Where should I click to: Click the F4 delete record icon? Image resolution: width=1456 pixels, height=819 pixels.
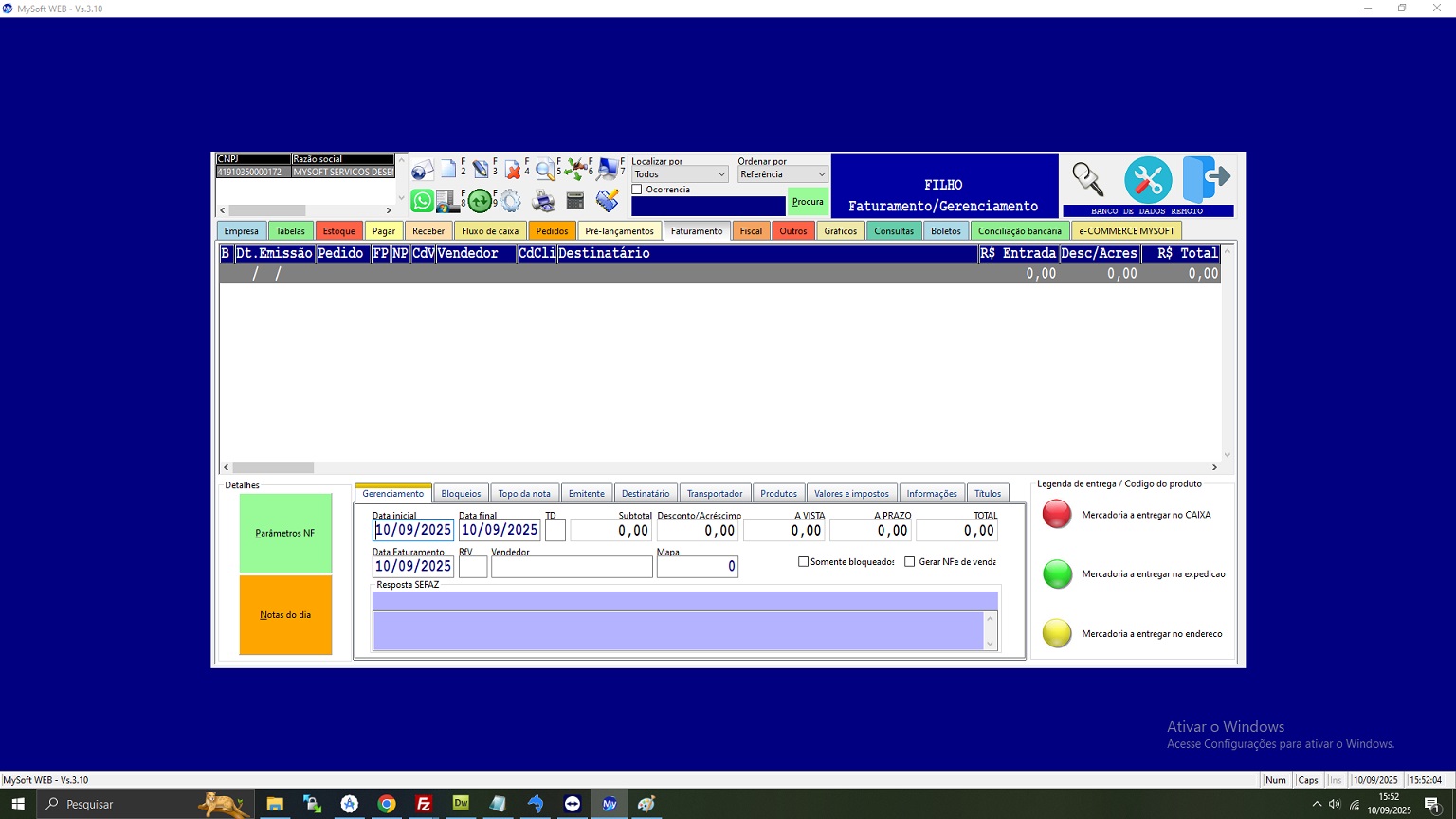513,168
